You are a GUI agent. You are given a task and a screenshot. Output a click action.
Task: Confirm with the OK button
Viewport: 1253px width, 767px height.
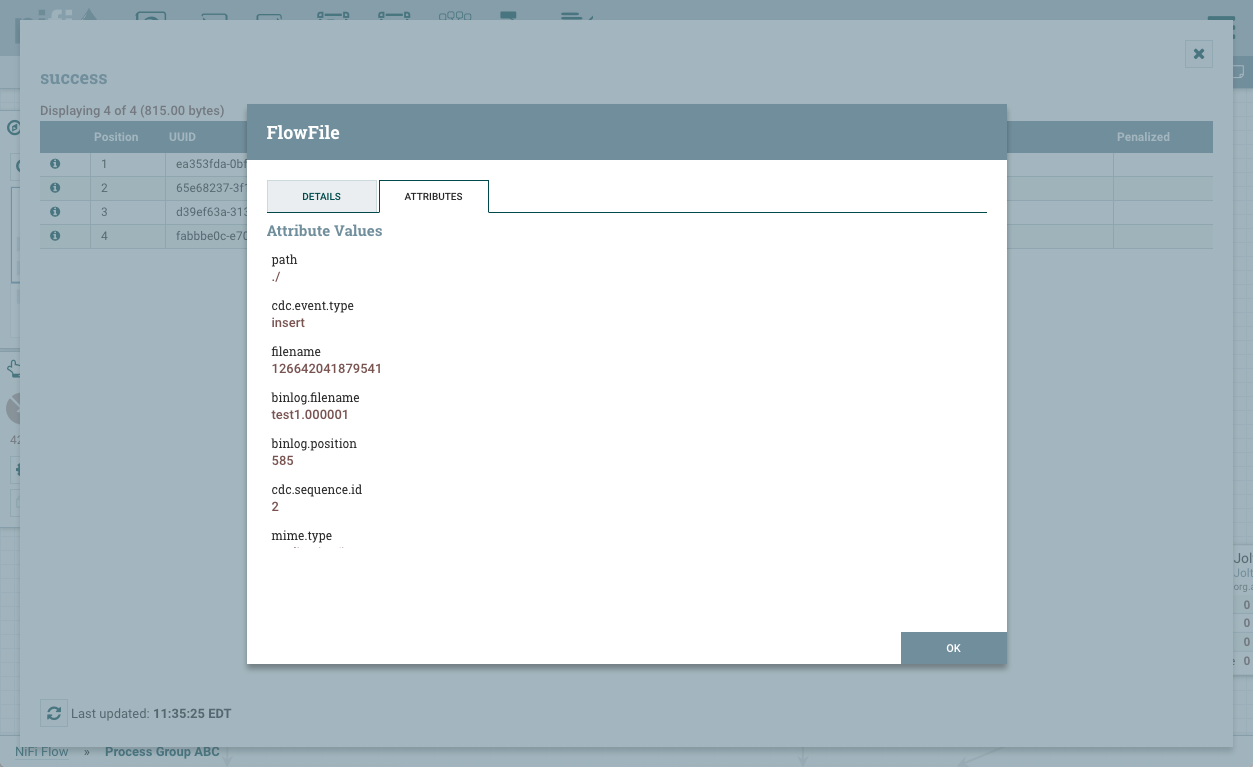(953, 648)
